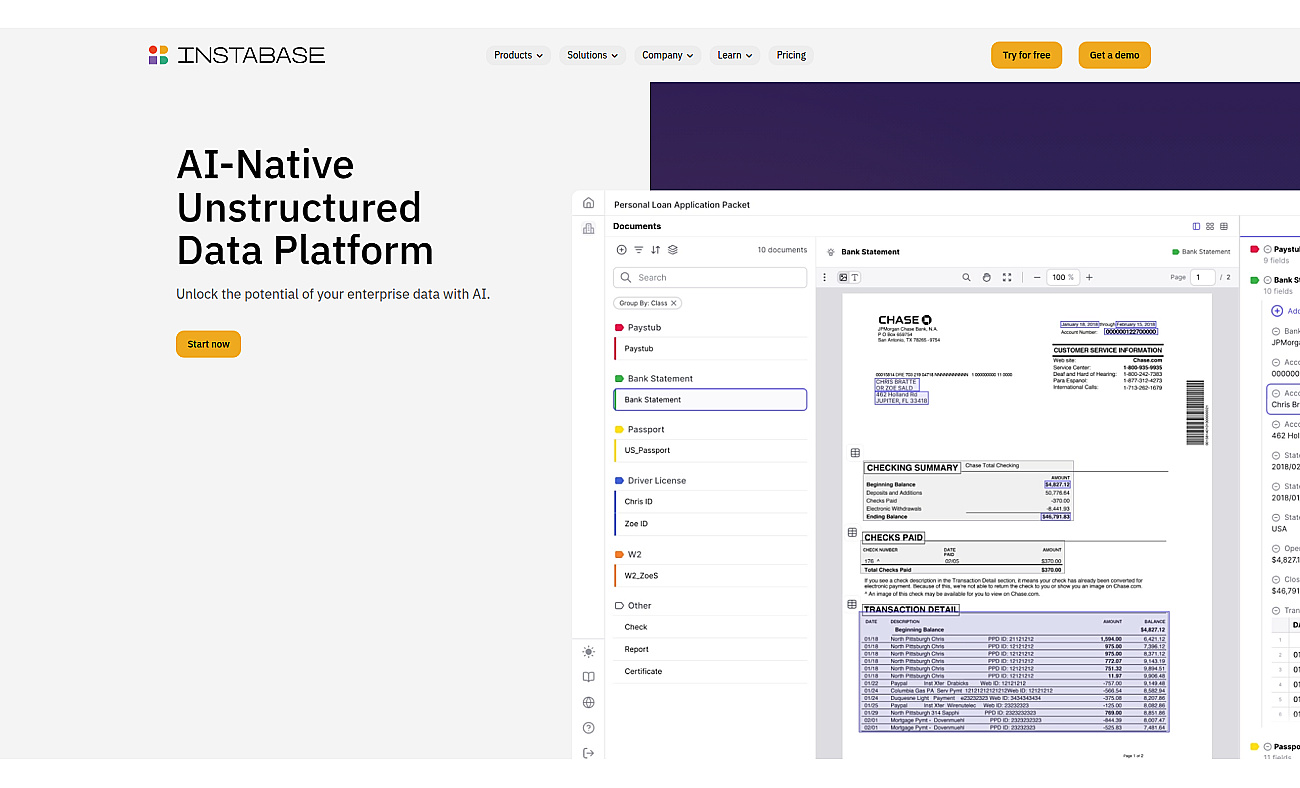Viewport: 1300px width, 788px height.
Task: Open the book documentation icon
Action: coord(588,677)
